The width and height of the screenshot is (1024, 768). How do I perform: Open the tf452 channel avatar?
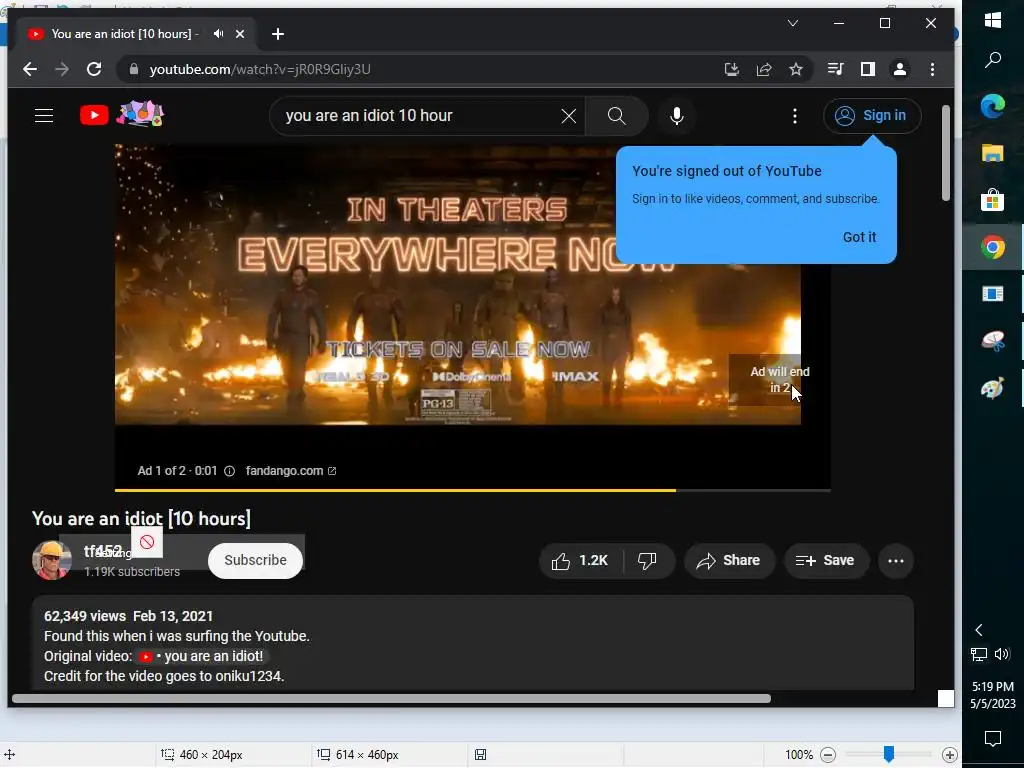tap(52, 560)
